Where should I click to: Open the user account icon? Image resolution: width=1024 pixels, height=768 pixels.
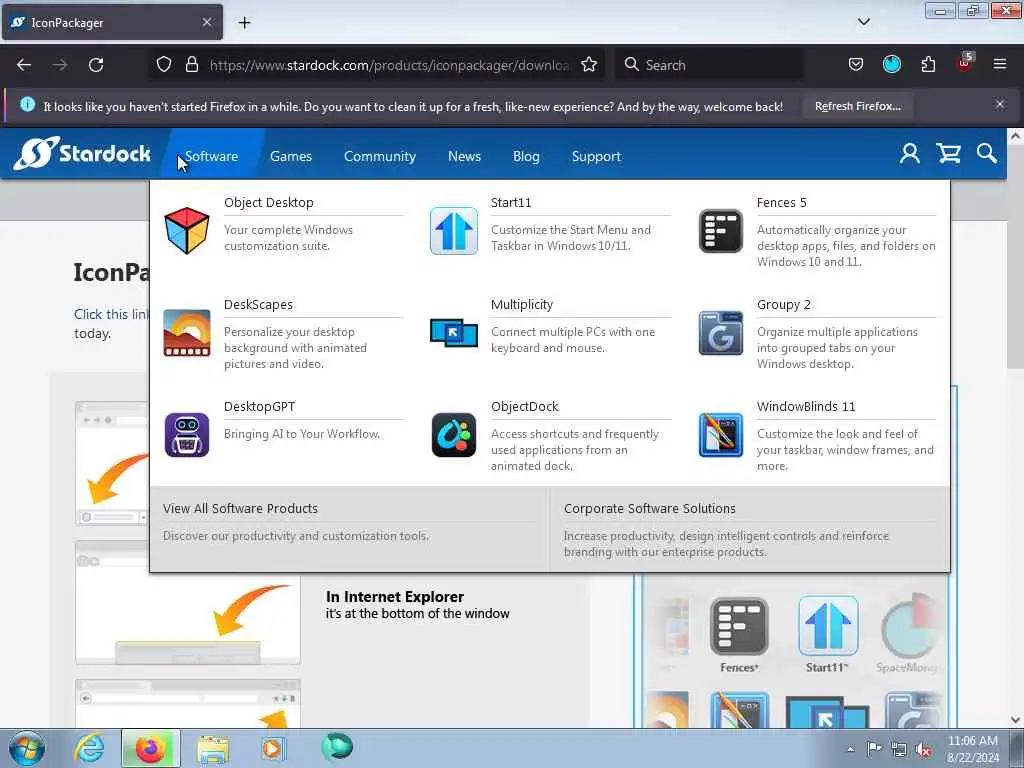point(910,153)
